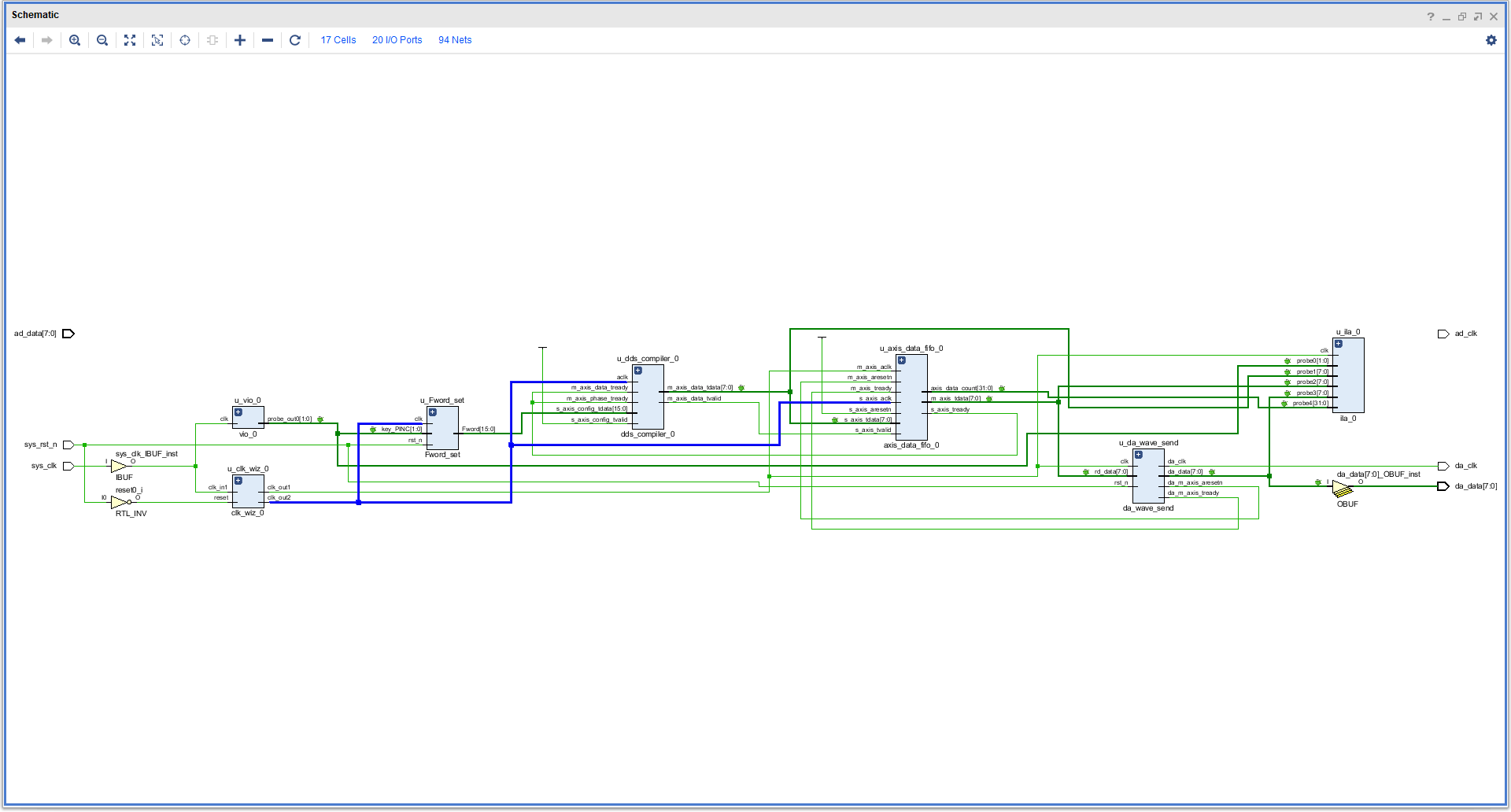Go back with the previous arrow
The image size is (1511, 812).
tap(20, 40)
